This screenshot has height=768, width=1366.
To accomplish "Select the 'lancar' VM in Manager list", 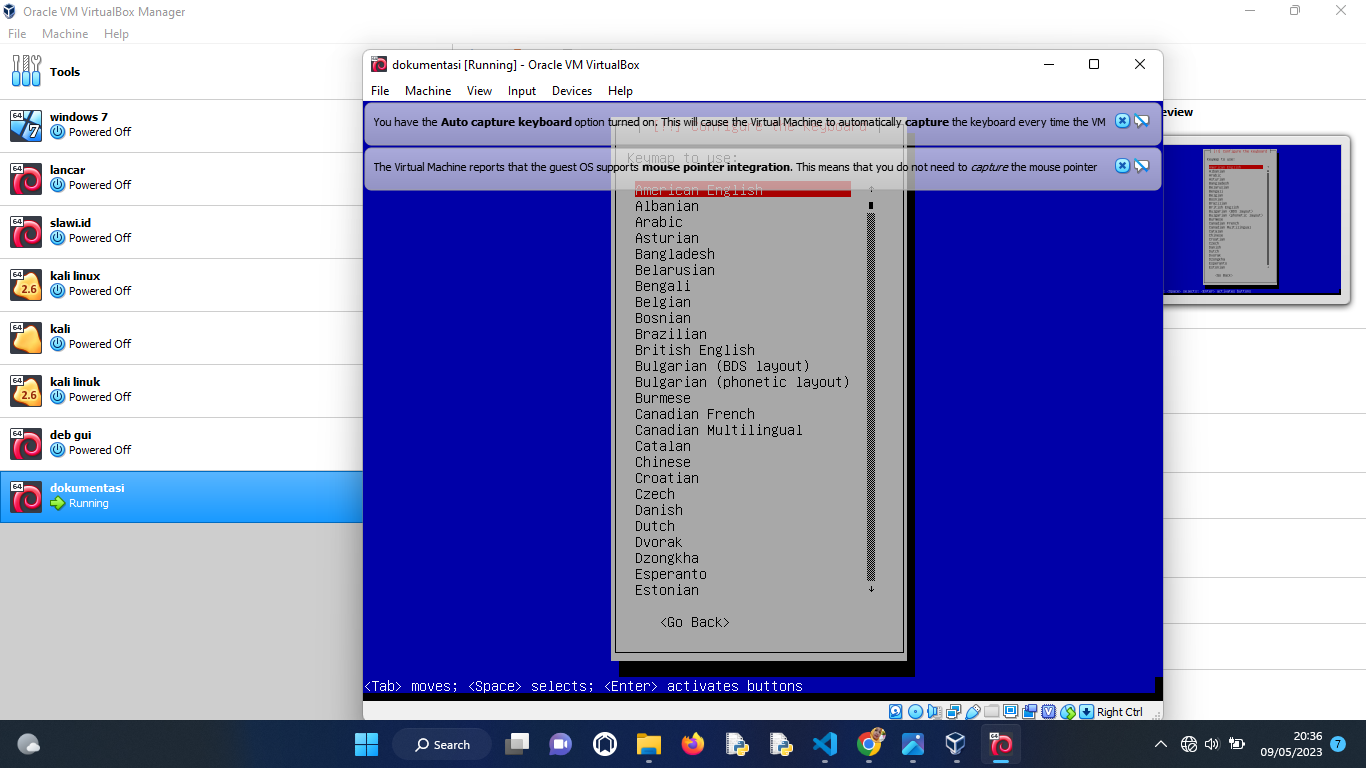I will (x=181, y=178).
